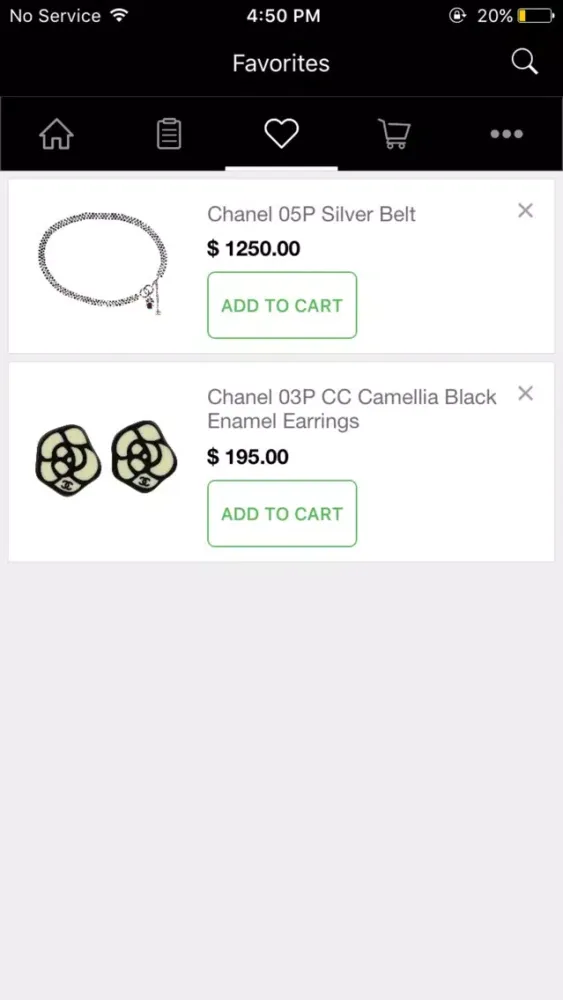The width and height of the screenshot is (563, 1000).
Task: Remove Chanel 05P Silver Belt from favorites
Action: point(525,210)
